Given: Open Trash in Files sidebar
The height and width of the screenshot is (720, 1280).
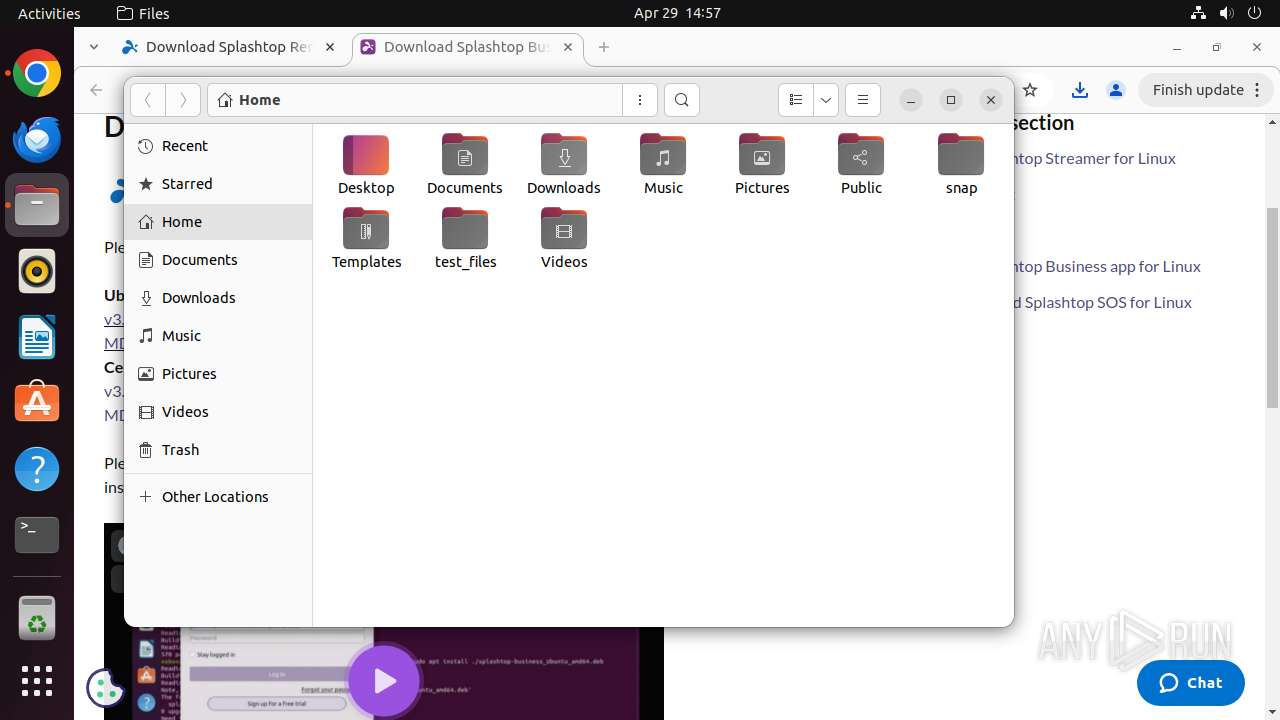Looking at the screenshot, I should (218, 450).
